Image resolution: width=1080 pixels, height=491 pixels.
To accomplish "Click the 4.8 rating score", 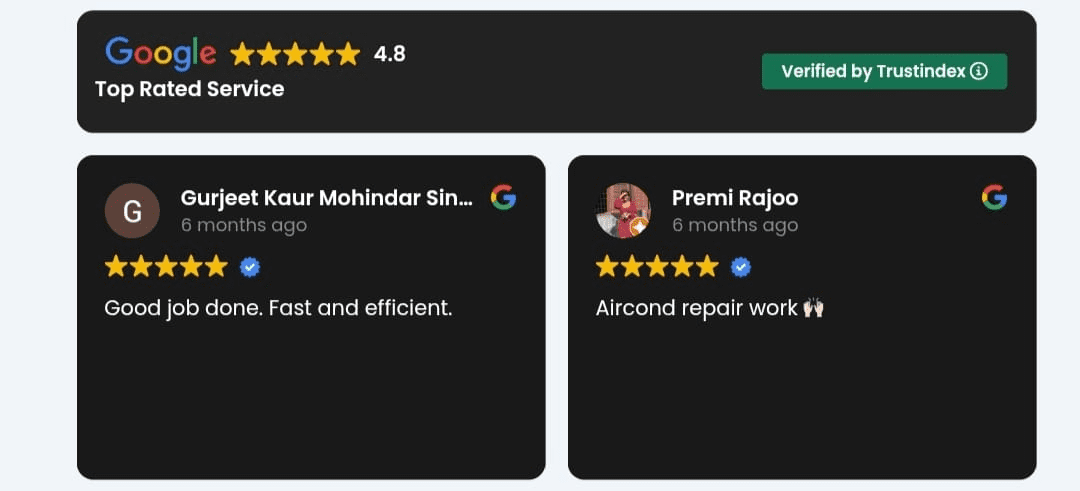I will pyautogui.click(x=389, y=54).
